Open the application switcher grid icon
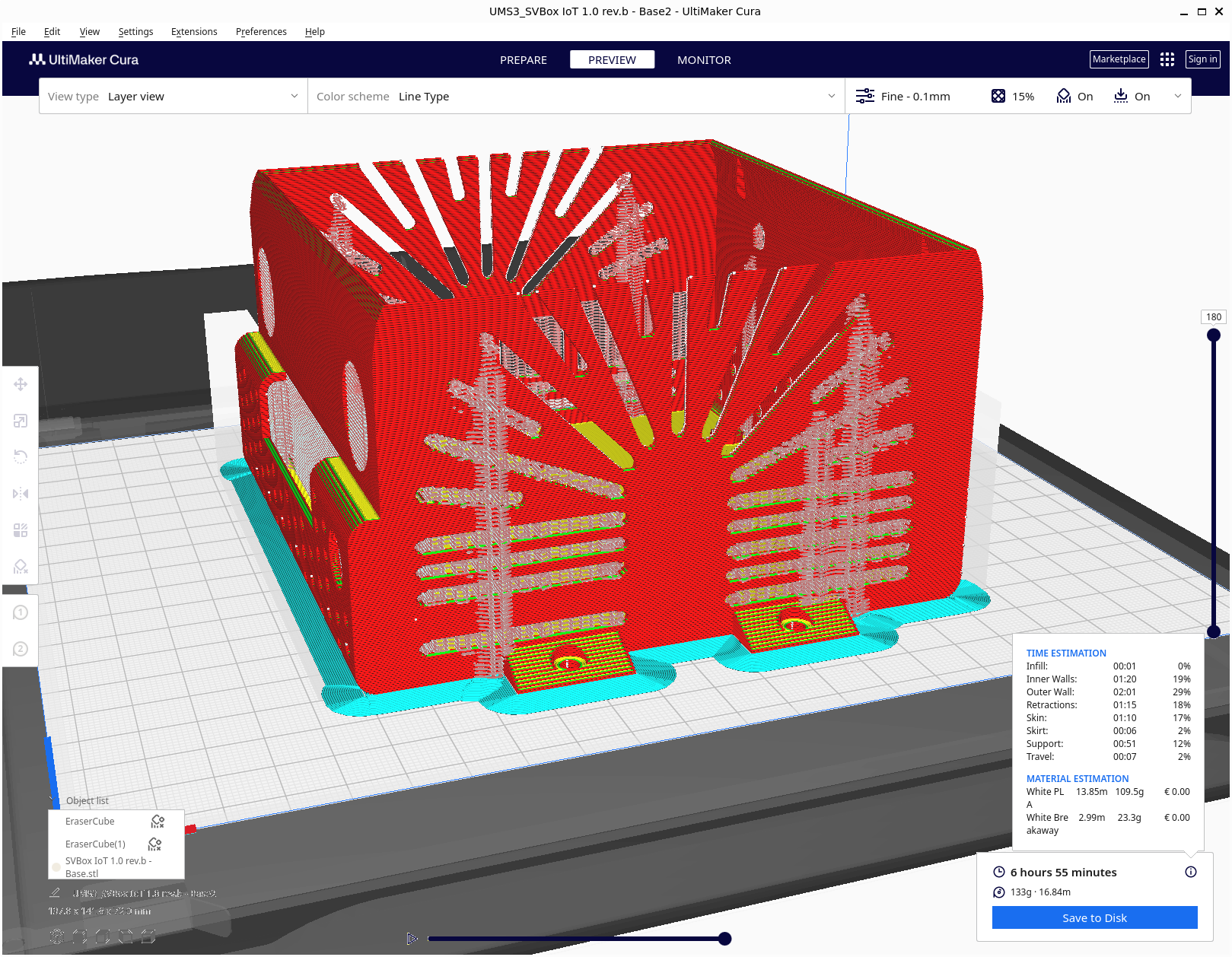The image size is (1232, 957). [1167, 59]
